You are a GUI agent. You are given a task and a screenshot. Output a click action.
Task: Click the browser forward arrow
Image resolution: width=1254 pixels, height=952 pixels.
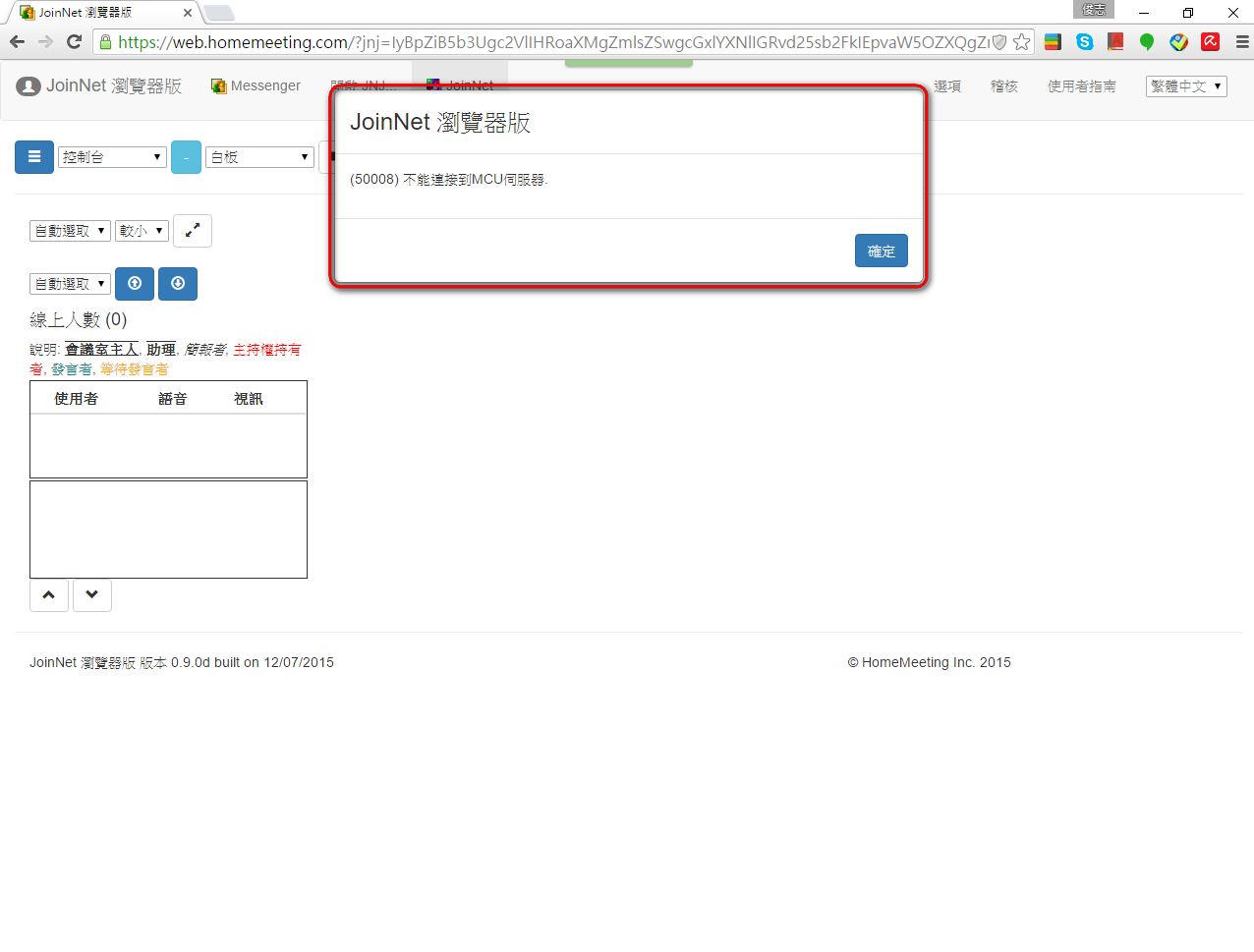(x=45, y=41)
